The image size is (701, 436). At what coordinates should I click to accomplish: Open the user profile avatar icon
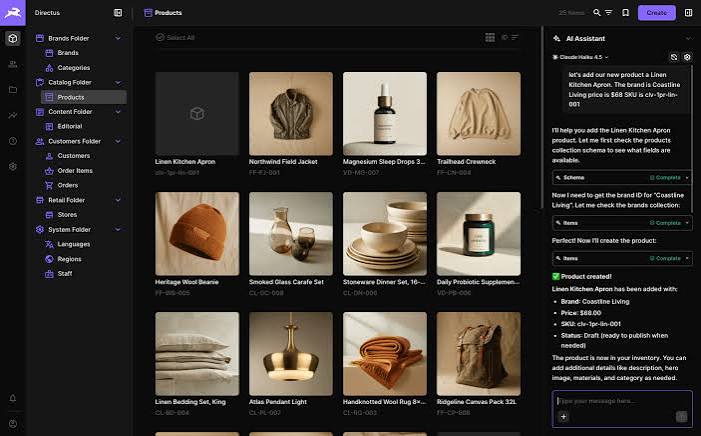pos(13,423)
